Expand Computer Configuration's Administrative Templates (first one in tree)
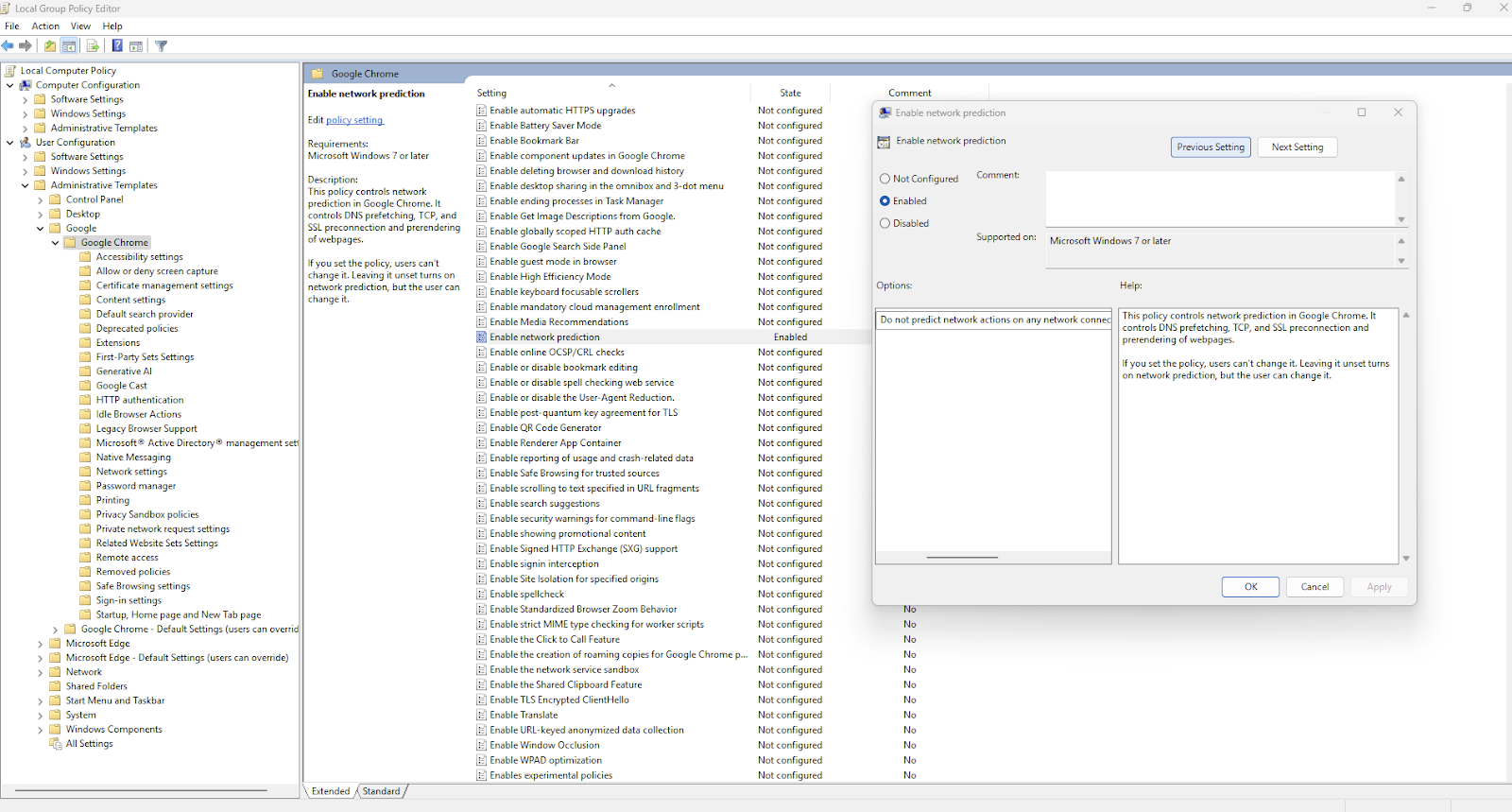1512x812 pixels. coord(26,129)
